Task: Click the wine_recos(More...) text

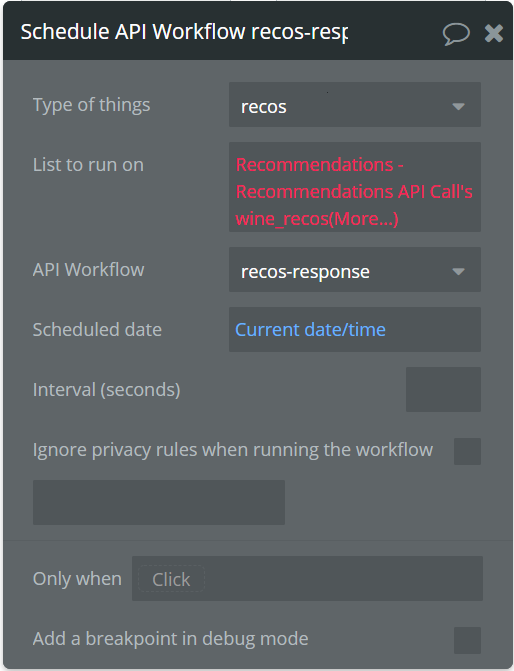Action: 317,219
